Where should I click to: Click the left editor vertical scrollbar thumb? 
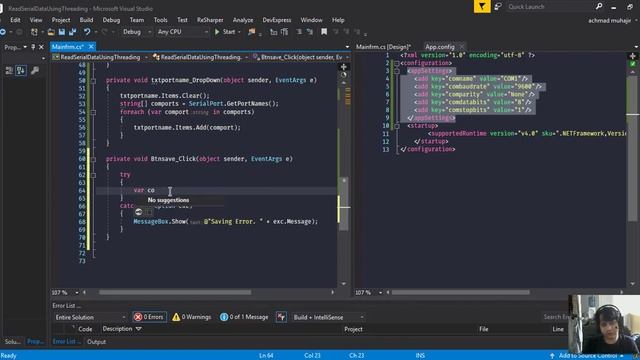[344, 204]
